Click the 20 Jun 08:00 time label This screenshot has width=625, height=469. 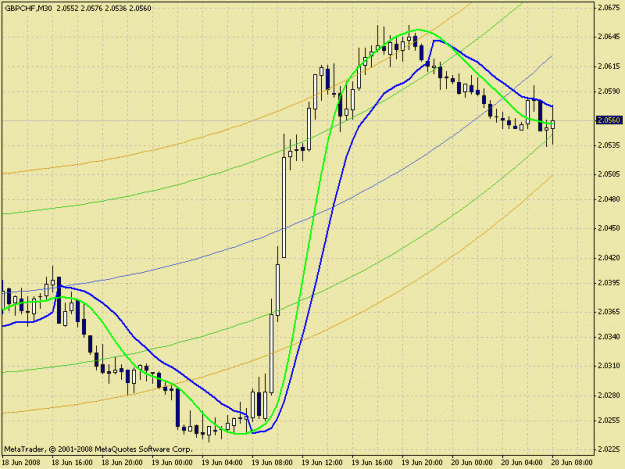pos(572,463)
